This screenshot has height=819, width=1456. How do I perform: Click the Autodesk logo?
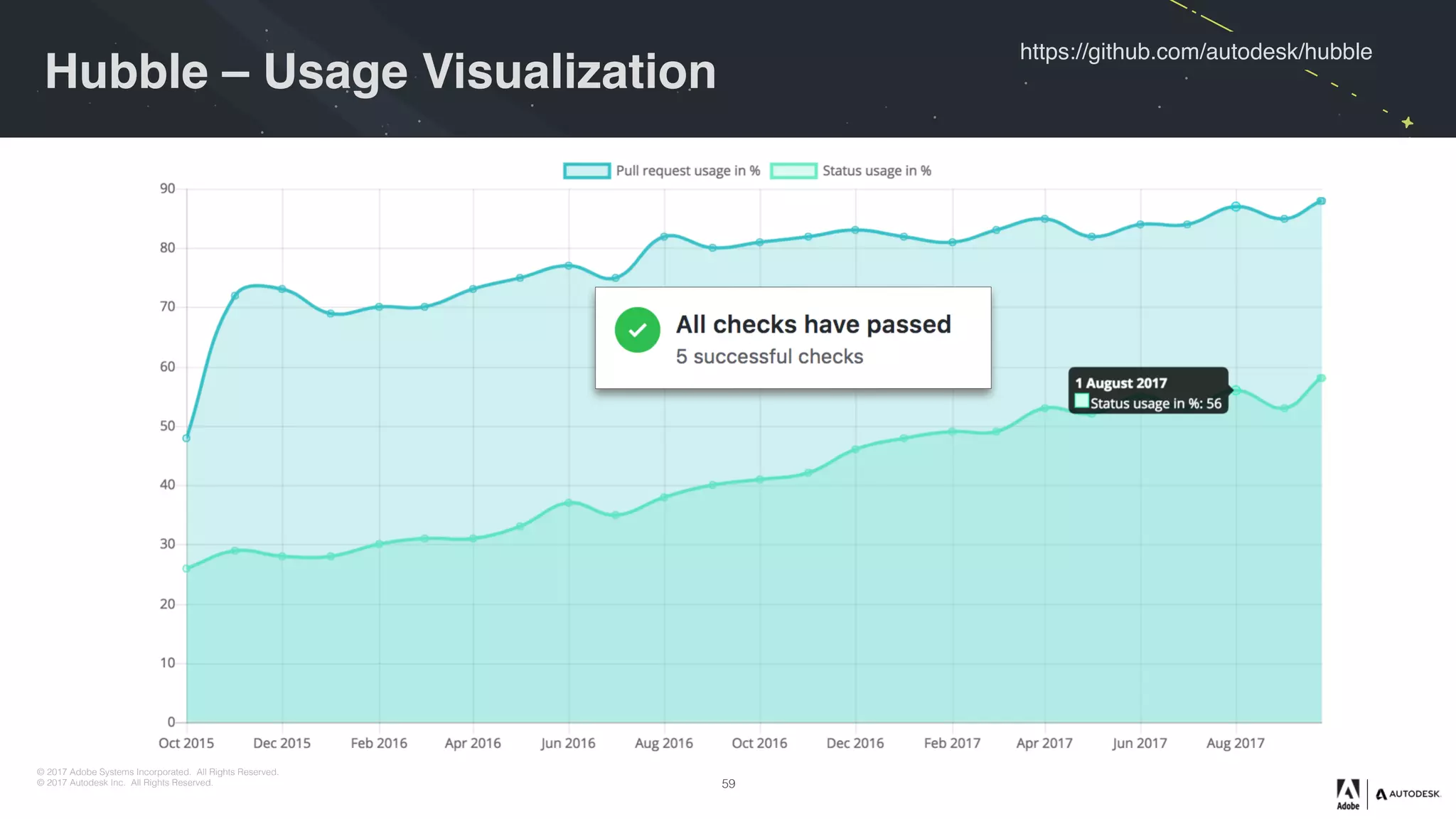click(1407, 794)
